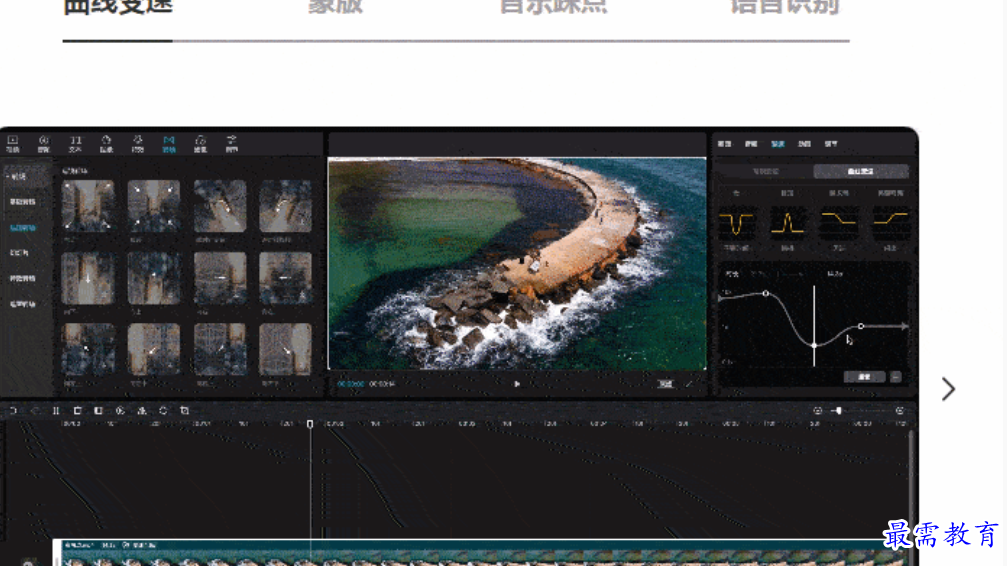
Task: Choose the inward four-arrows transition thumbnail
Action: [154, 206]
